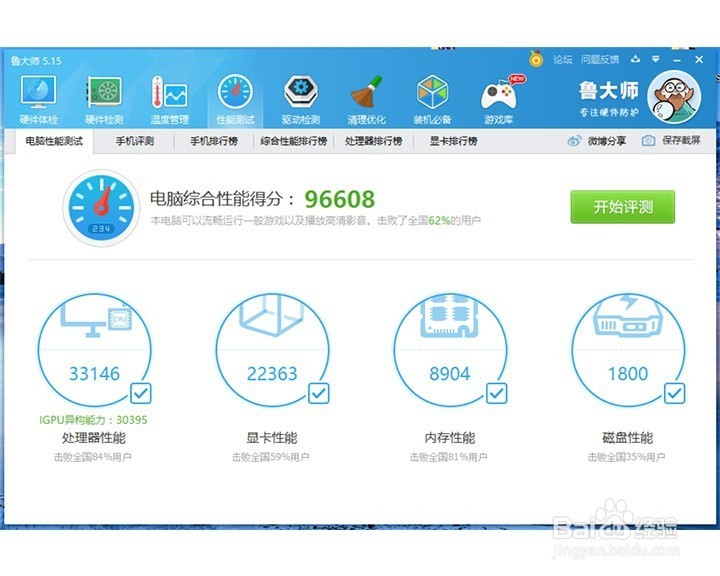Open the 论坛 forum link
The width and height of the screenshot is (720, 576).
click(x=562, y=59)
